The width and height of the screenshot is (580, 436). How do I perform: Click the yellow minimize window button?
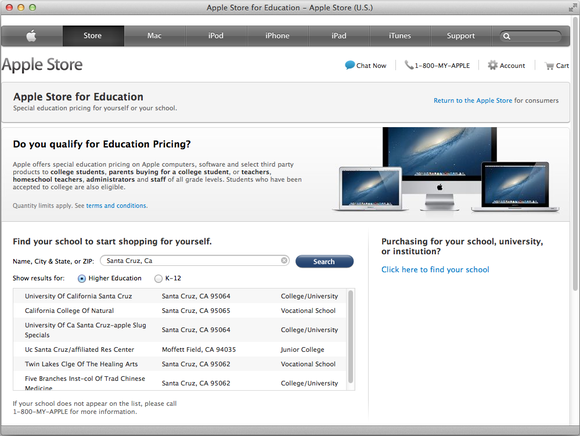click(x=21, y=7)
